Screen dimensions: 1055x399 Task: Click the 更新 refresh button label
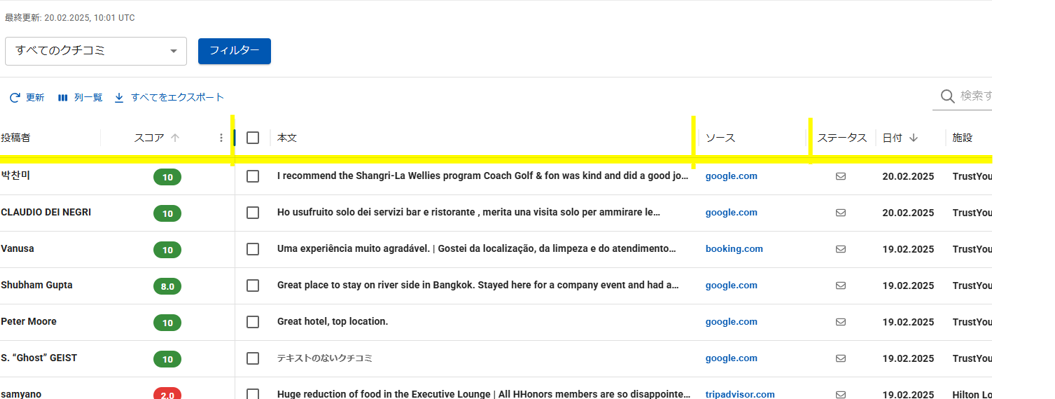[35, 98]
